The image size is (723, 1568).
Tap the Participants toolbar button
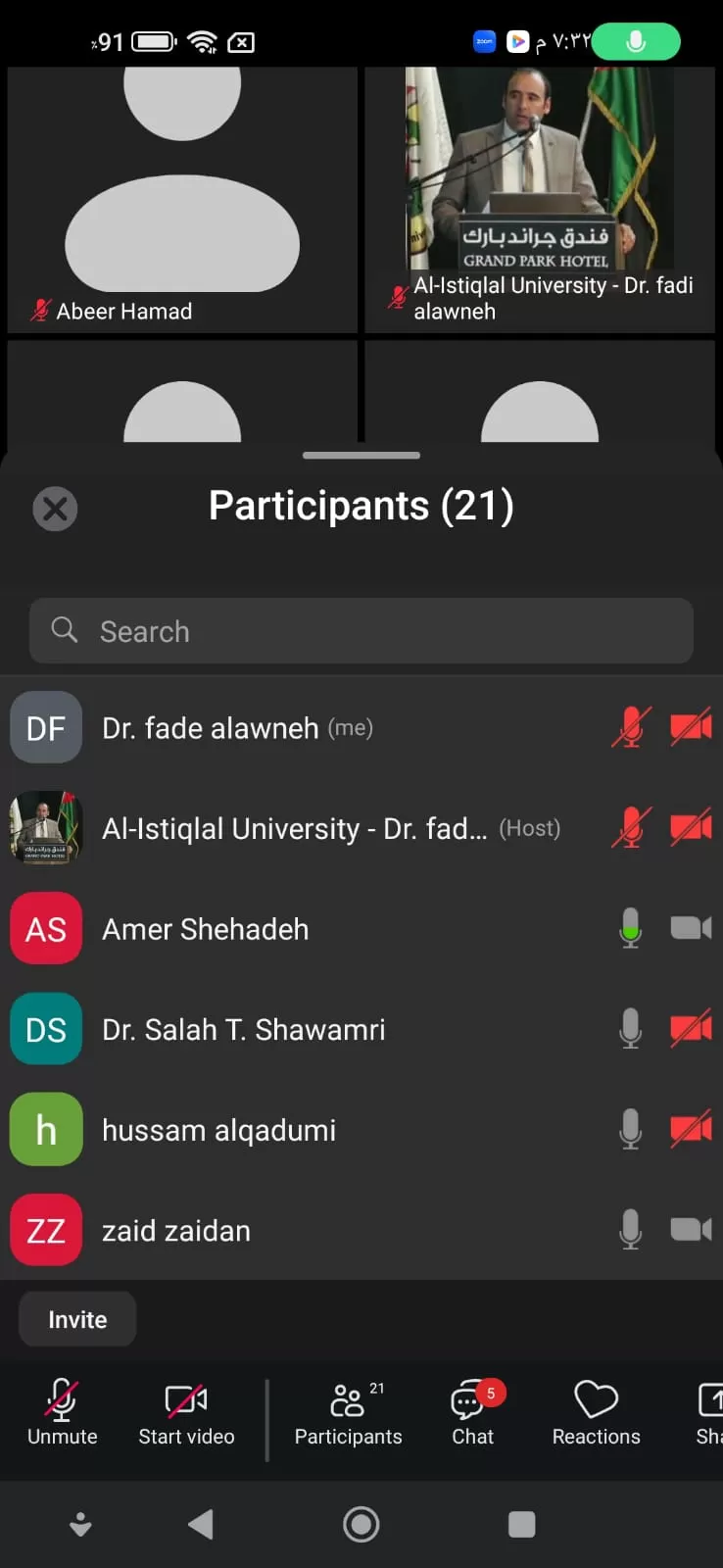tap(348, 1412)
